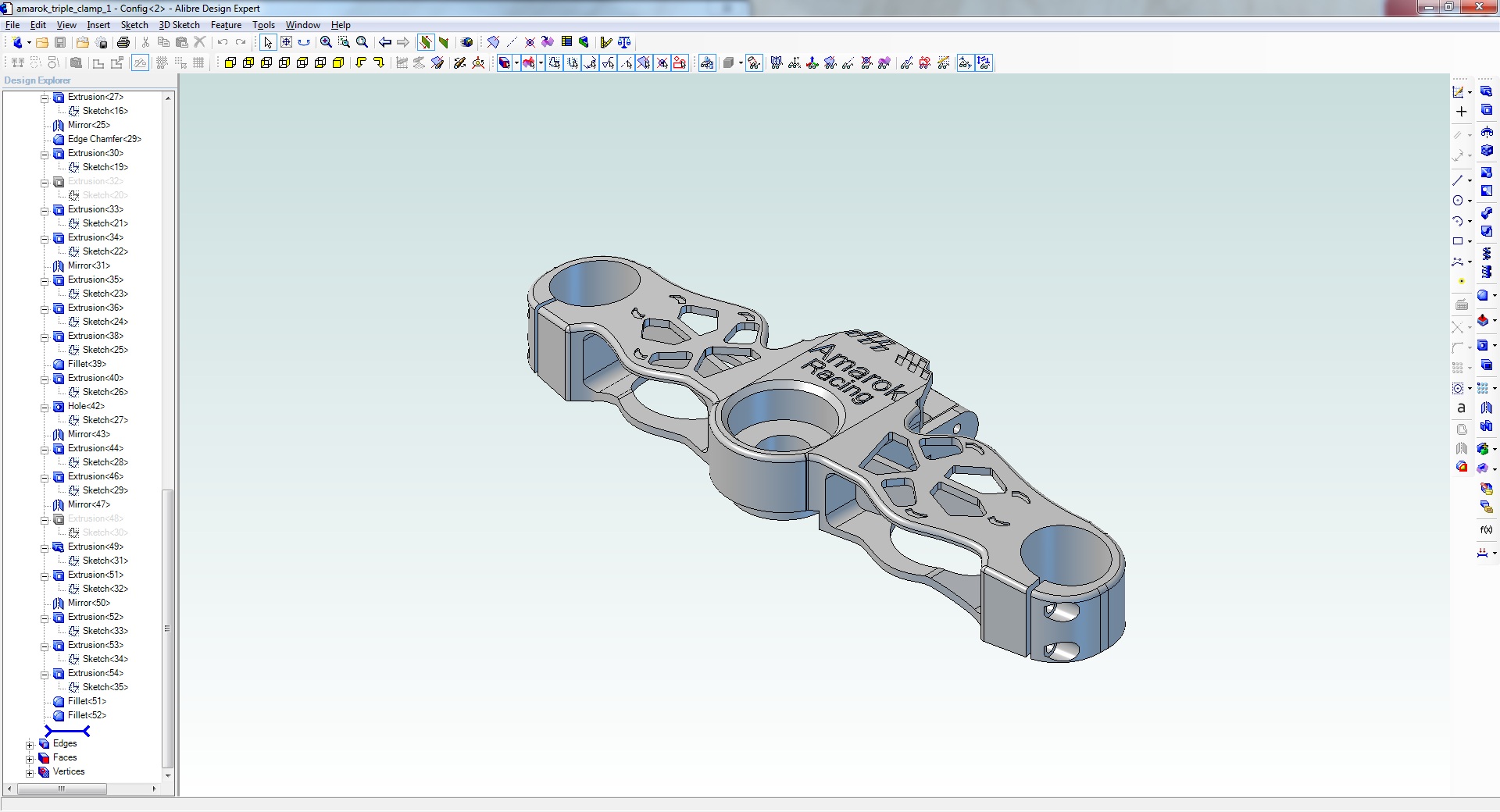Image resolution: width=1500 pixels, height=812 pixels.
Task: Click the Helical feature icon
Action: [1487, 254]
